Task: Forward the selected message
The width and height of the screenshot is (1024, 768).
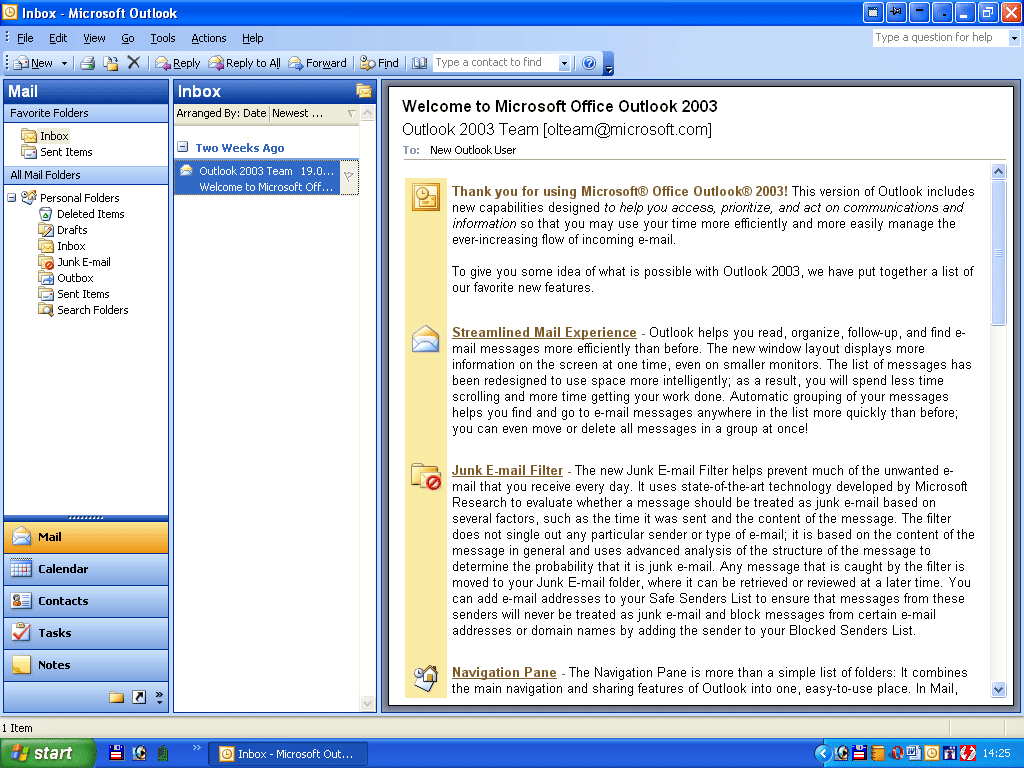Action: (x=317, y=63)
